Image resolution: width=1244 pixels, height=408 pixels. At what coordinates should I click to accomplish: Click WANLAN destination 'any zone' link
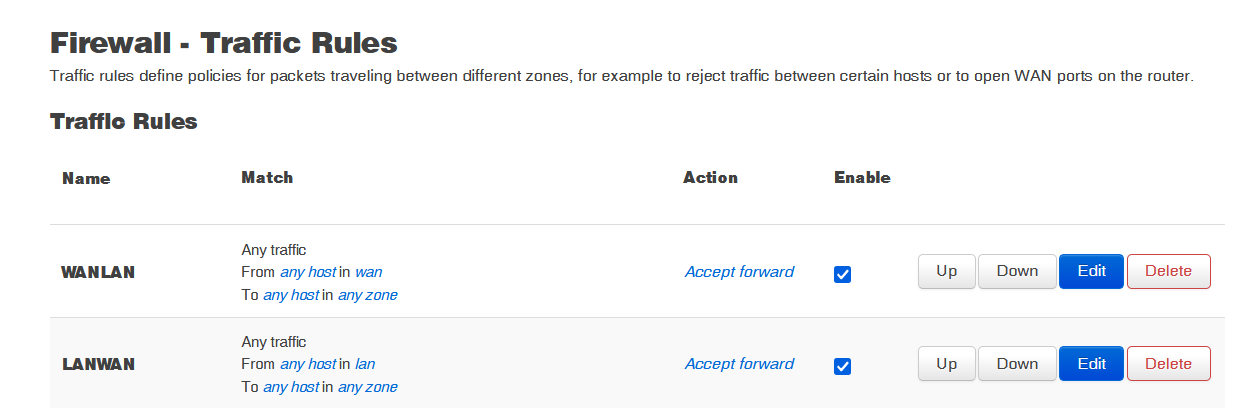tap(367, 295)
